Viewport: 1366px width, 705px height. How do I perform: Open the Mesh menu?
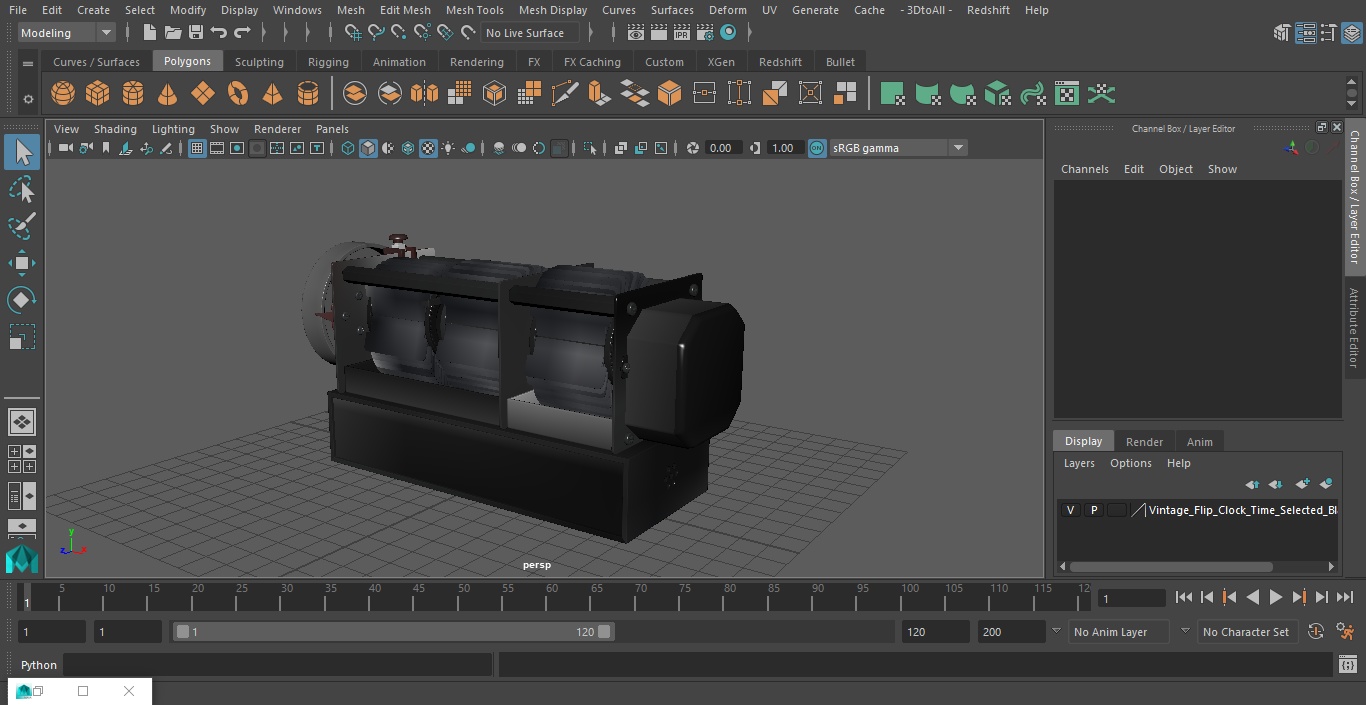coord(350,10)
